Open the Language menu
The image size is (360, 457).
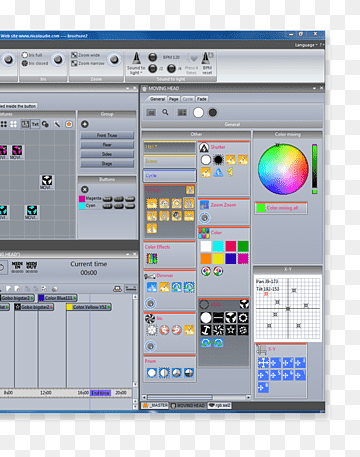[305, 45]
